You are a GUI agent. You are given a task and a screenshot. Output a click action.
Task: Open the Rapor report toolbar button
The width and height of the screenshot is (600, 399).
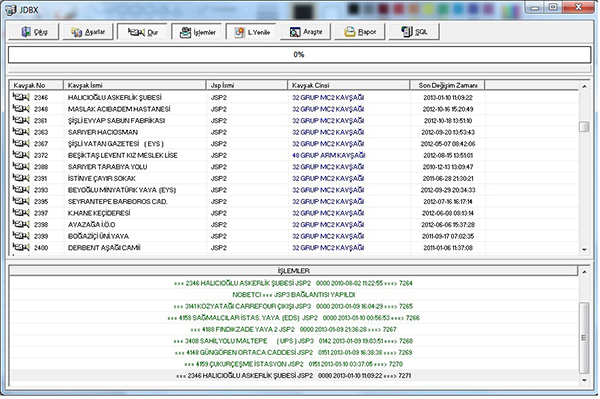coord(360,32)
